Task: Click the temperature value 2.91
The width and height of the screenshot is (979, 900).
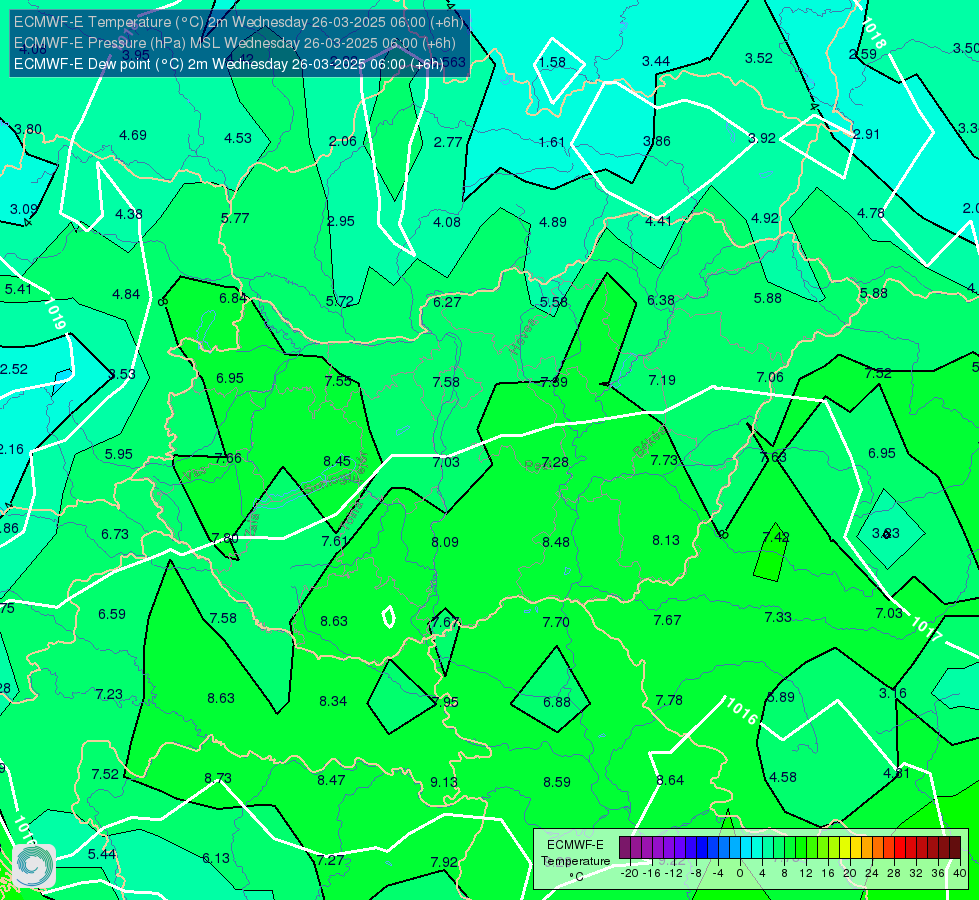Action: tap(867, 134)
